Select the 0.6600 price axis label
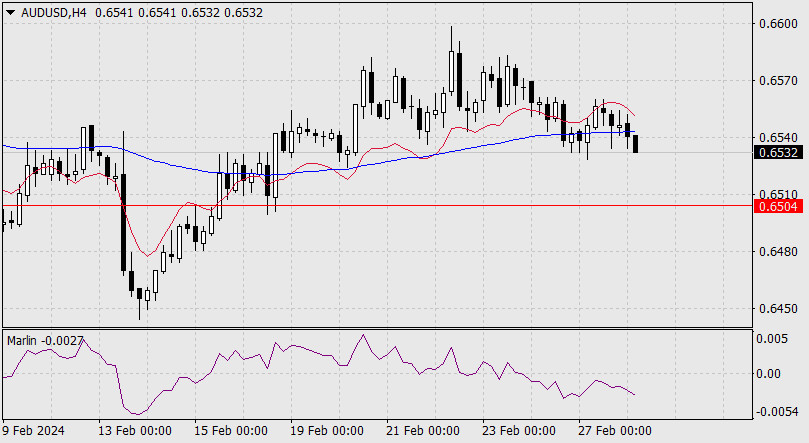 [x=778, y=24]
